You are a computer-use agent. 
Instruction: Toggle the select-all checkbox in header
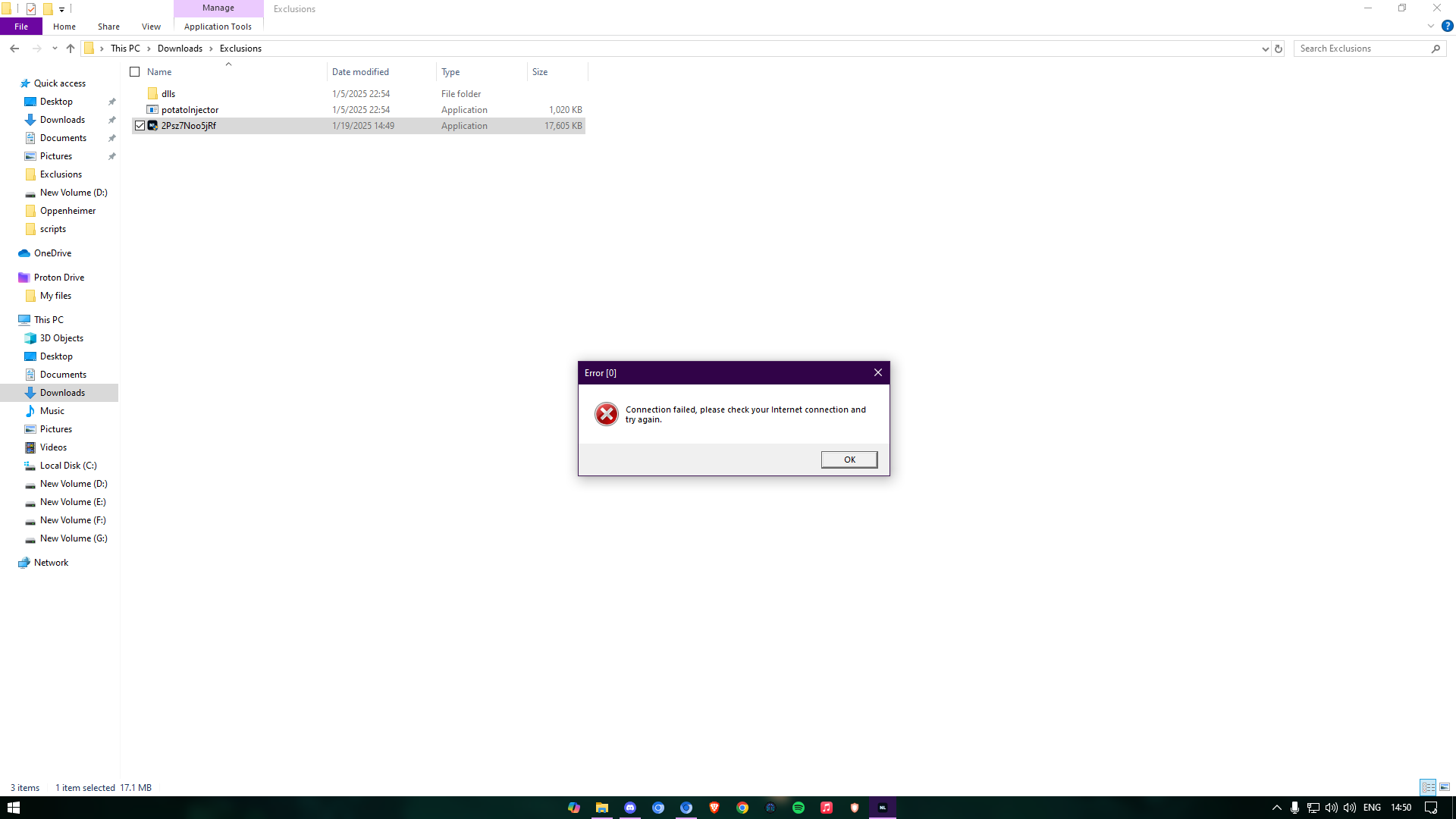[135, 72]
